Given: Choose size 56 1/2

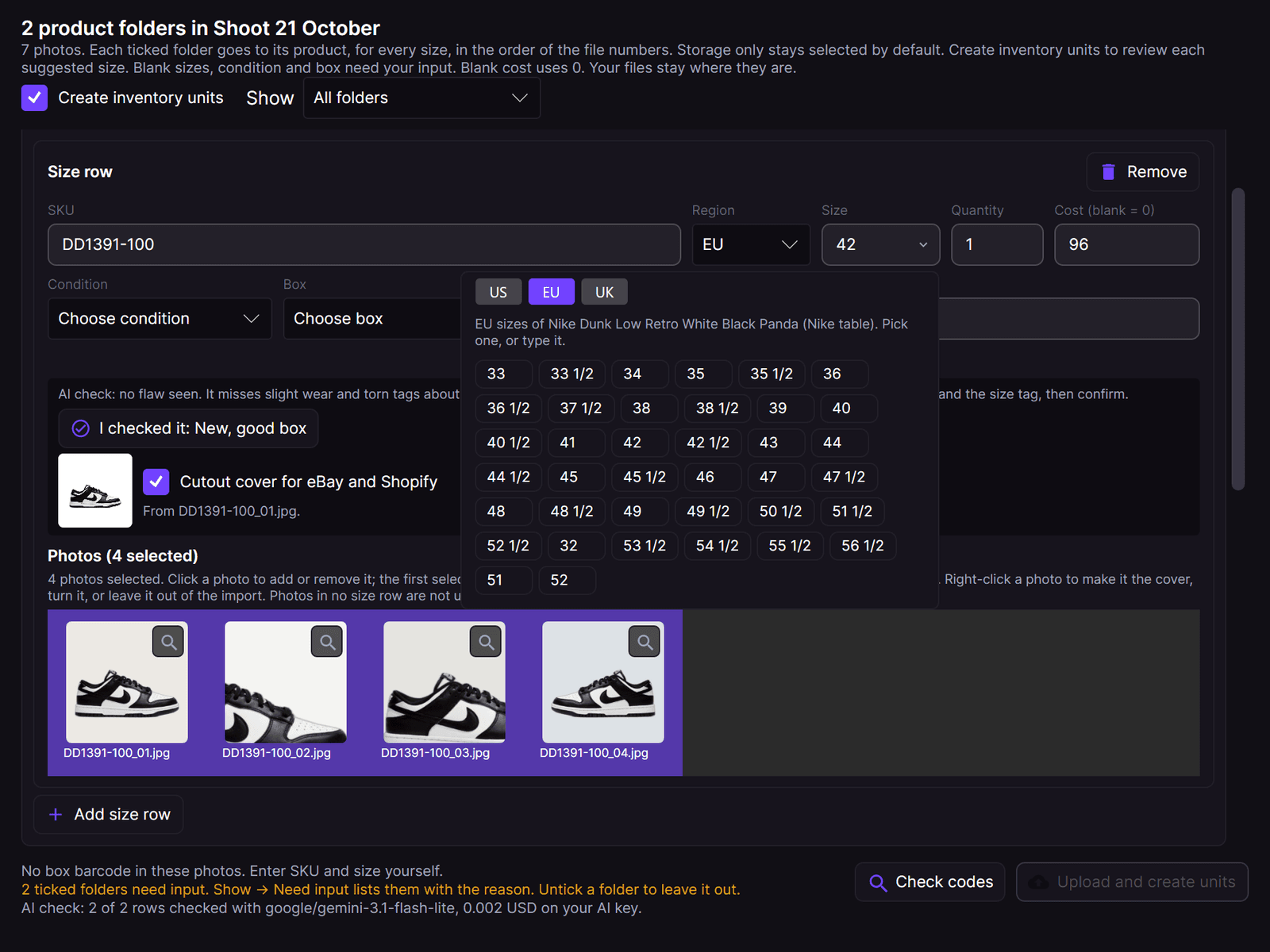Looking at the screenshot, I should point(863,546).
